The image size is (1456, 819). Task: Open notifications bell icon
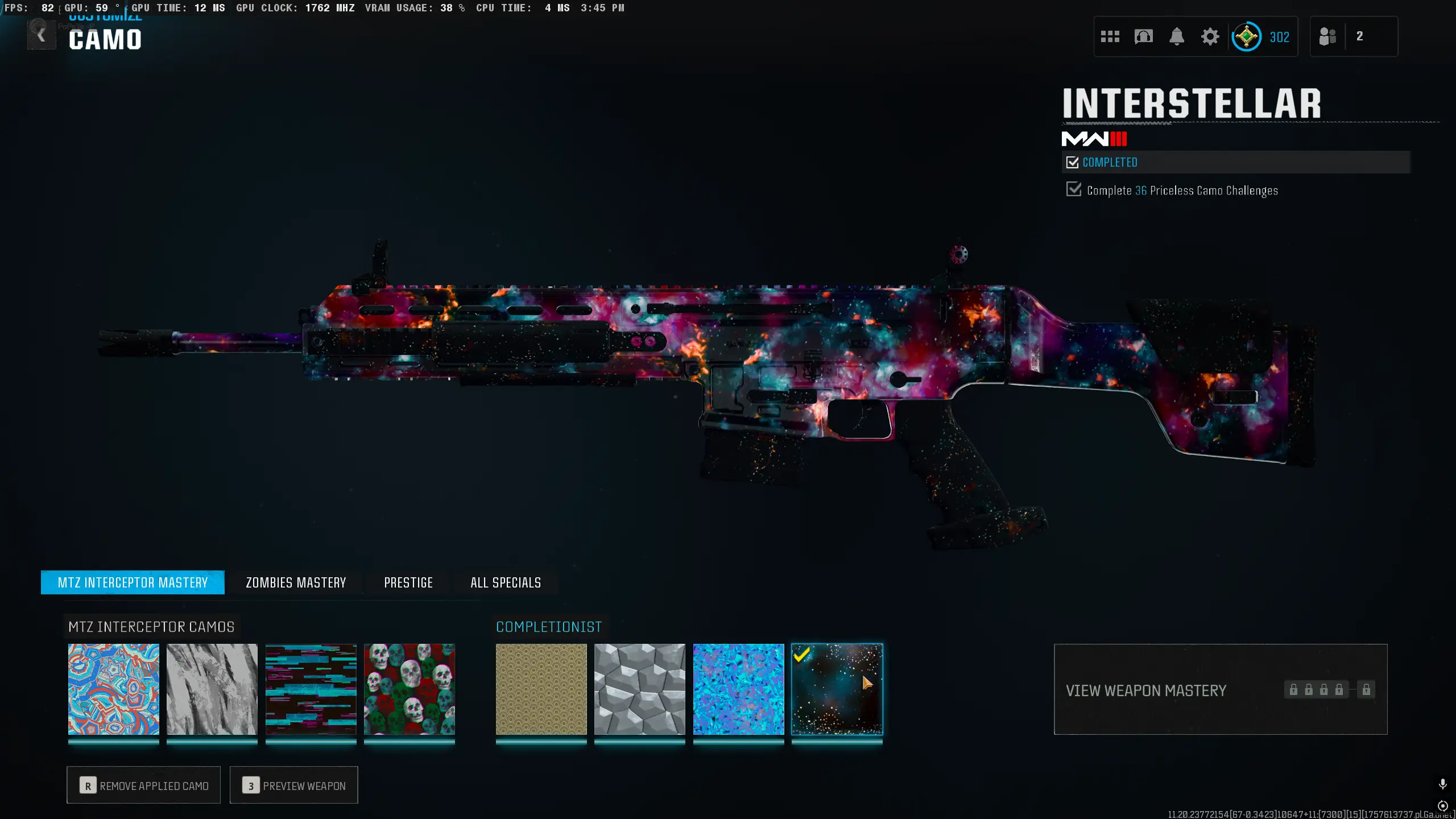(1177, 37)
